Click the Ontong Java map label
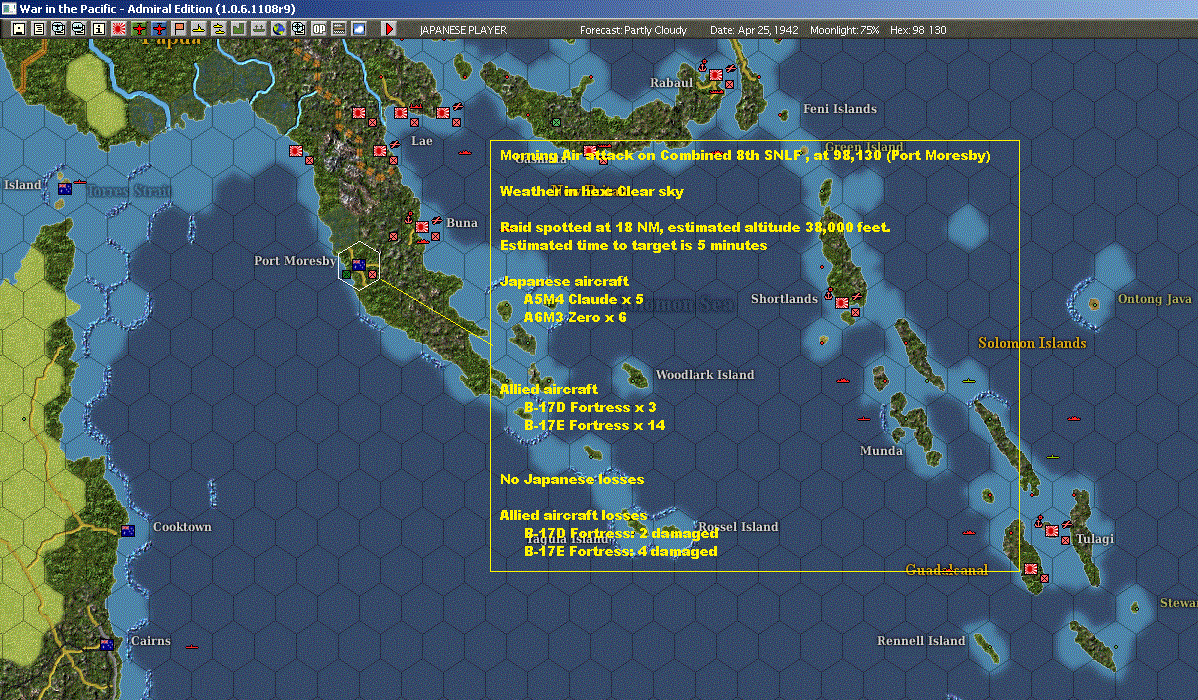 point(1154,299)
